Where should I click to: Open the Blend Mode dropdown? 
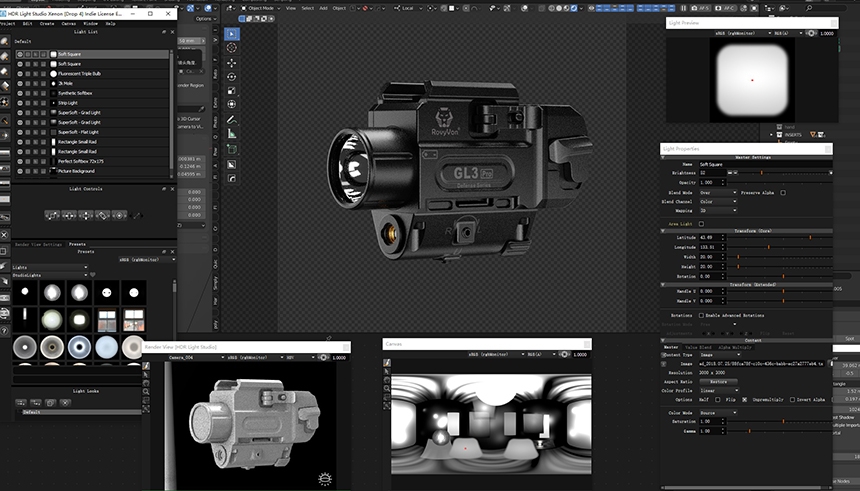click(x=718, y=193)
